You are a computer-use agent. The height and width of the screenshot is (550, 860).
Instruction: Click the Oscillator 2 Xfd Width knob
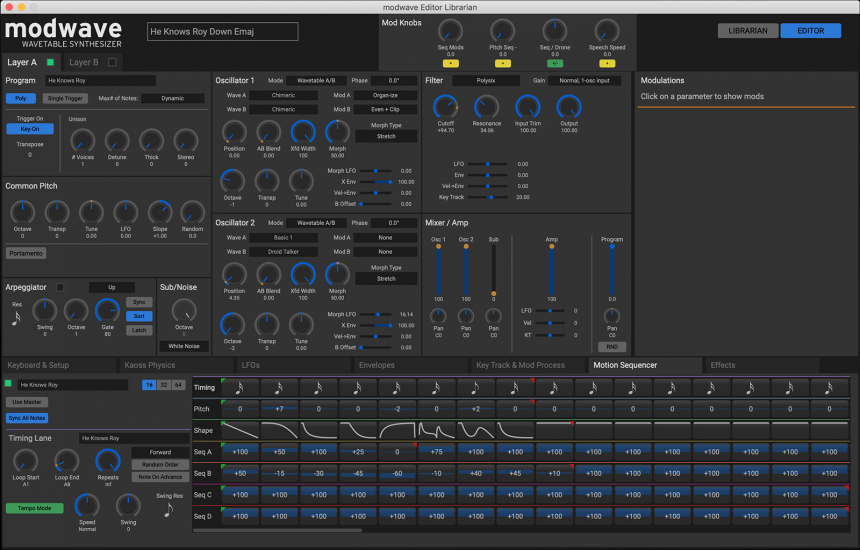click(303, 275)
